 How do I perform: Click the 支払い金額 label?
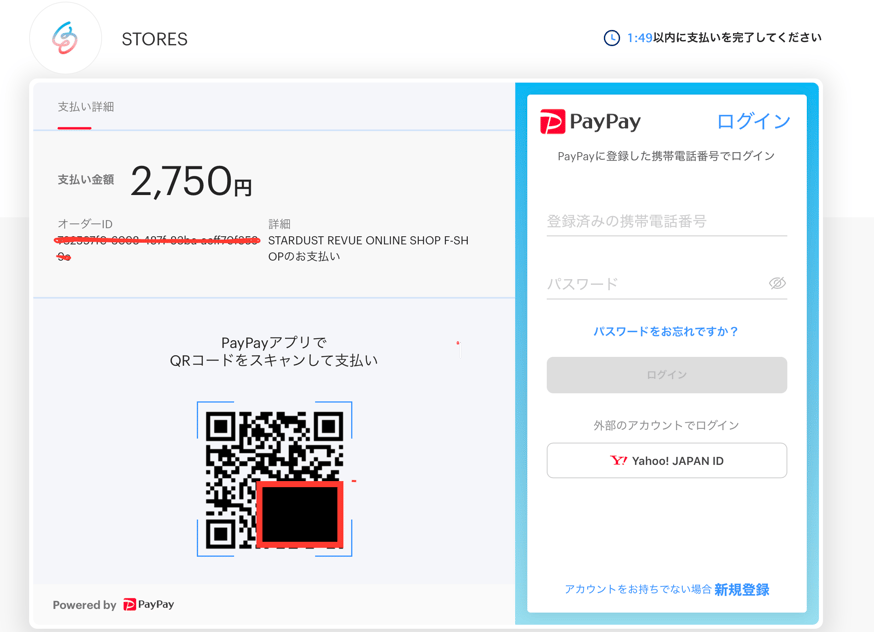click(86, 179)
